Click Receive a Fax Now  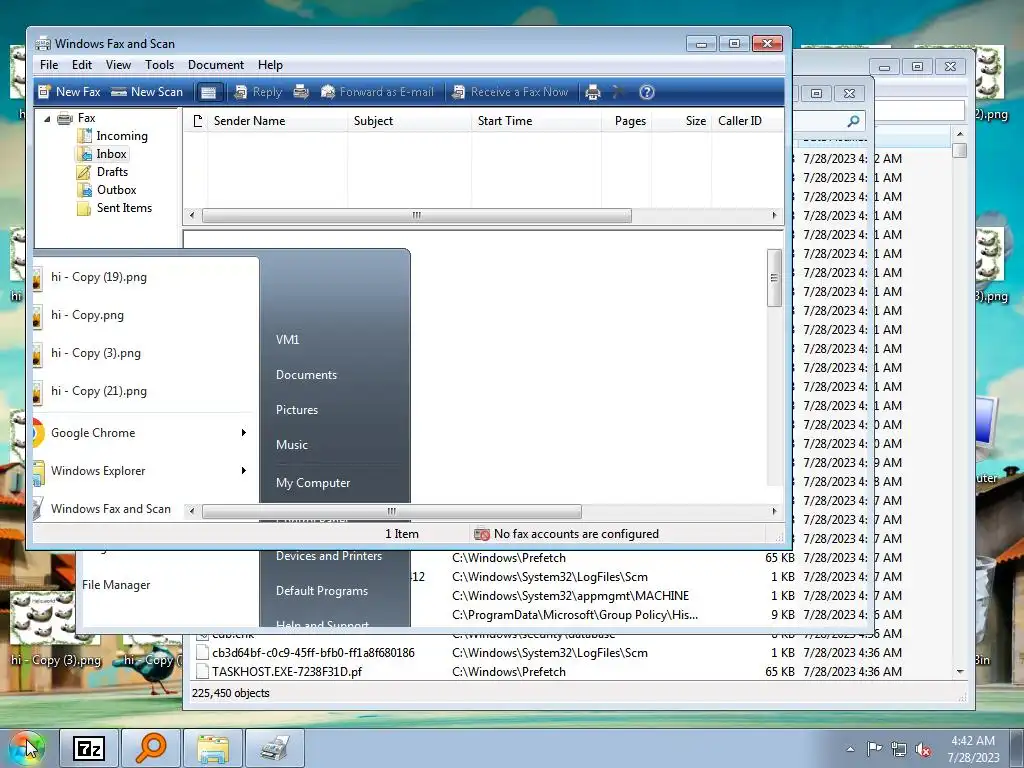point(510,92)
